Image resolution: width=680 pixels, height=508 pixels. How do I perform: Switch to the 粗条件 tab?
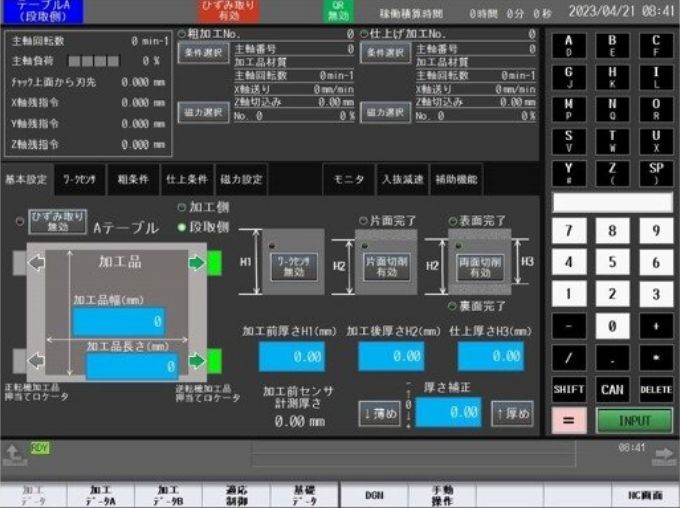pos(133,180)
